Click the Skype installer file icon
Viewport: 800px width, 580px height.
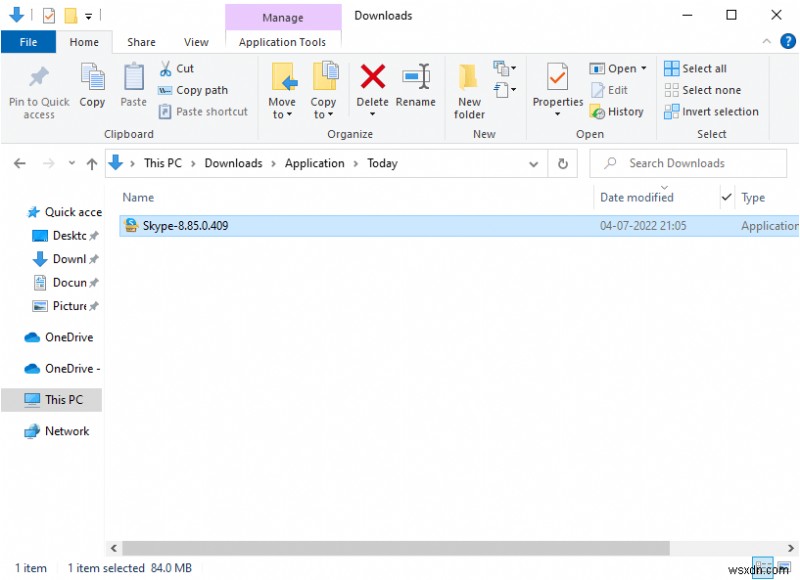[x=131, y=225]
